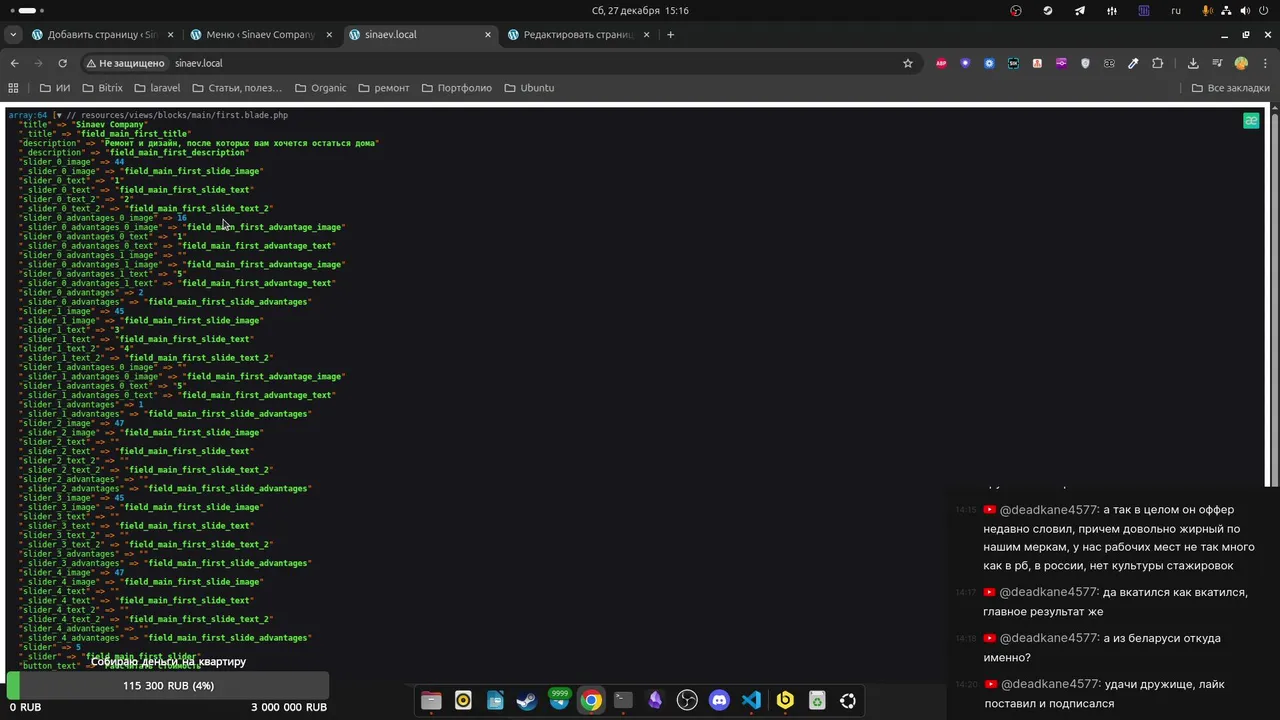Open a new tab with plus button
Viewport: 1280px width, 720px height.
pos(670,35)
